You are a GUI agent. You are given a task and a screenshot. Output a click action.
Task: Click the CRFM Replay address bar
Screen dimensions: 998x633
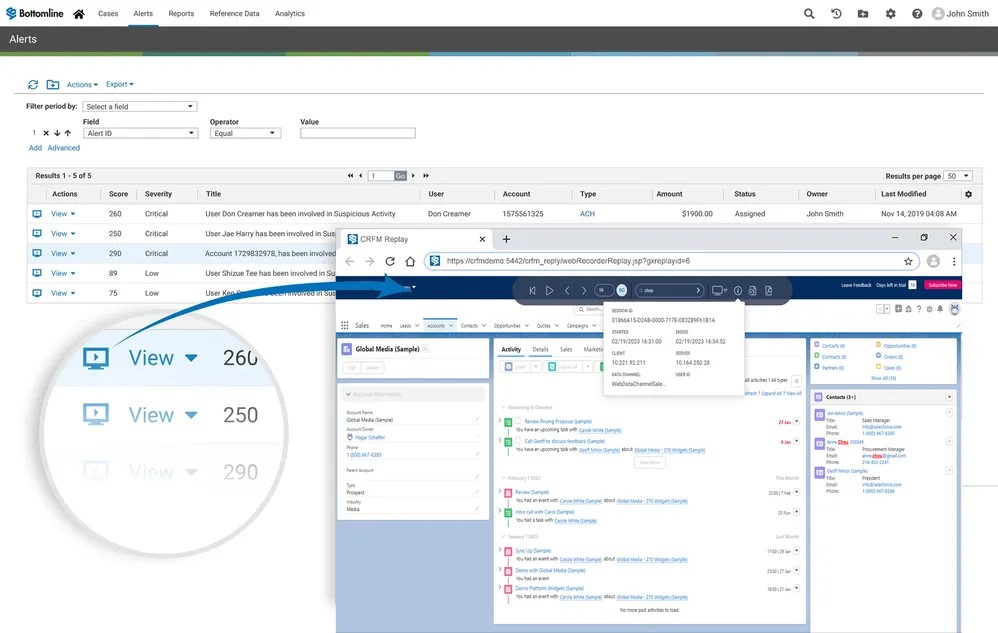(x=671, y=261)
